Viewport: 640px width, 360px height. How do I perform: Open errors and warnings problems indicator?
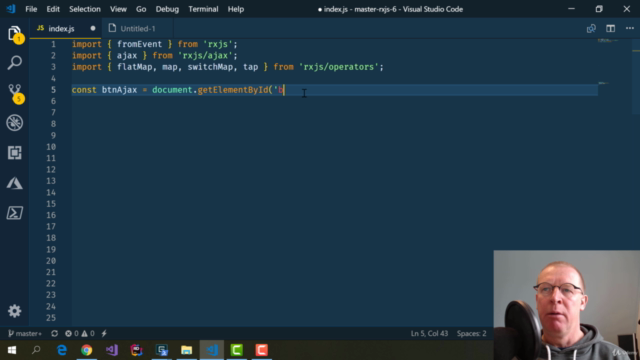(x=80, y=333)
